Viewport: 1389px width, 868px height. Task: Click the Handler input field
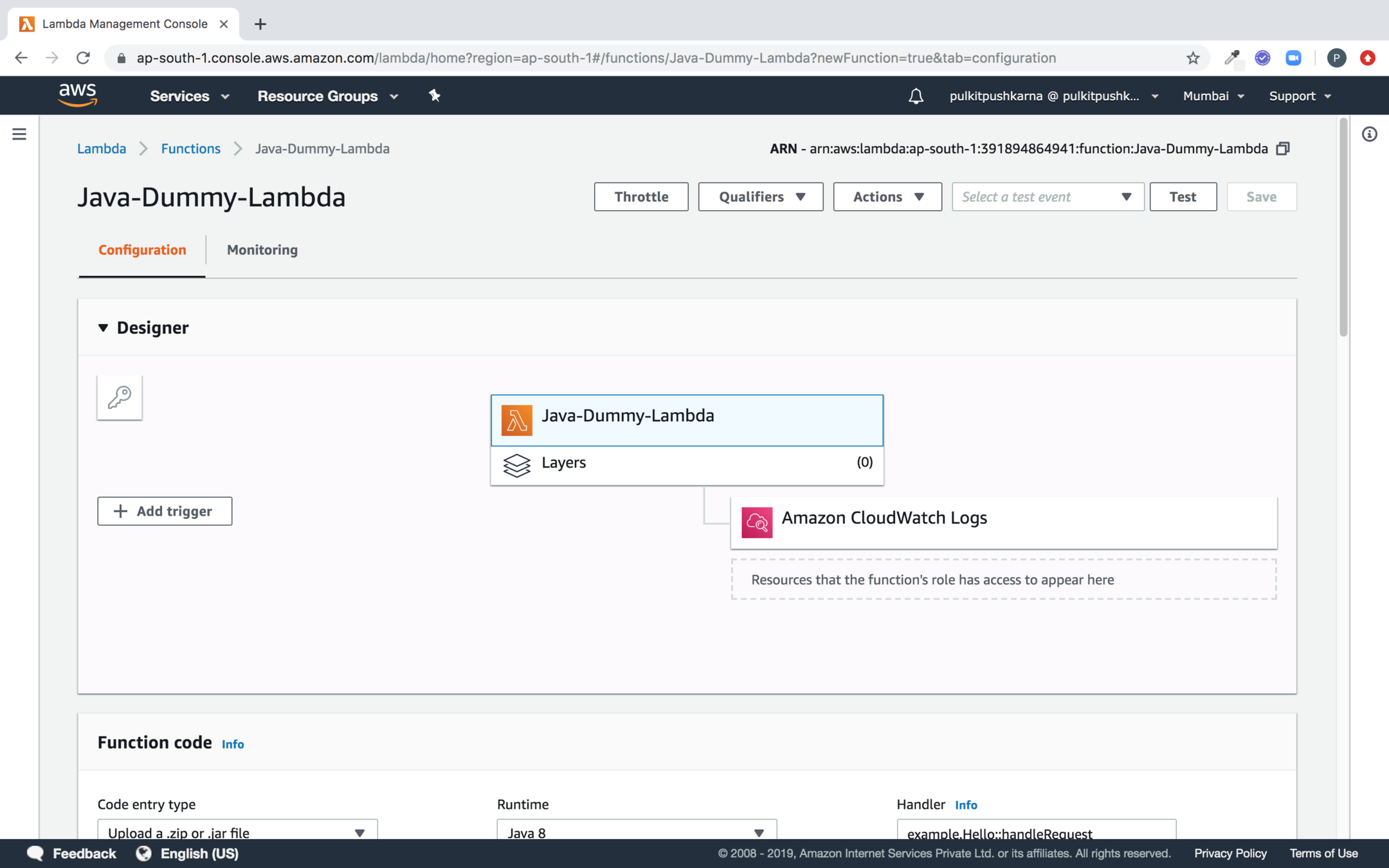coord(1035,831)
